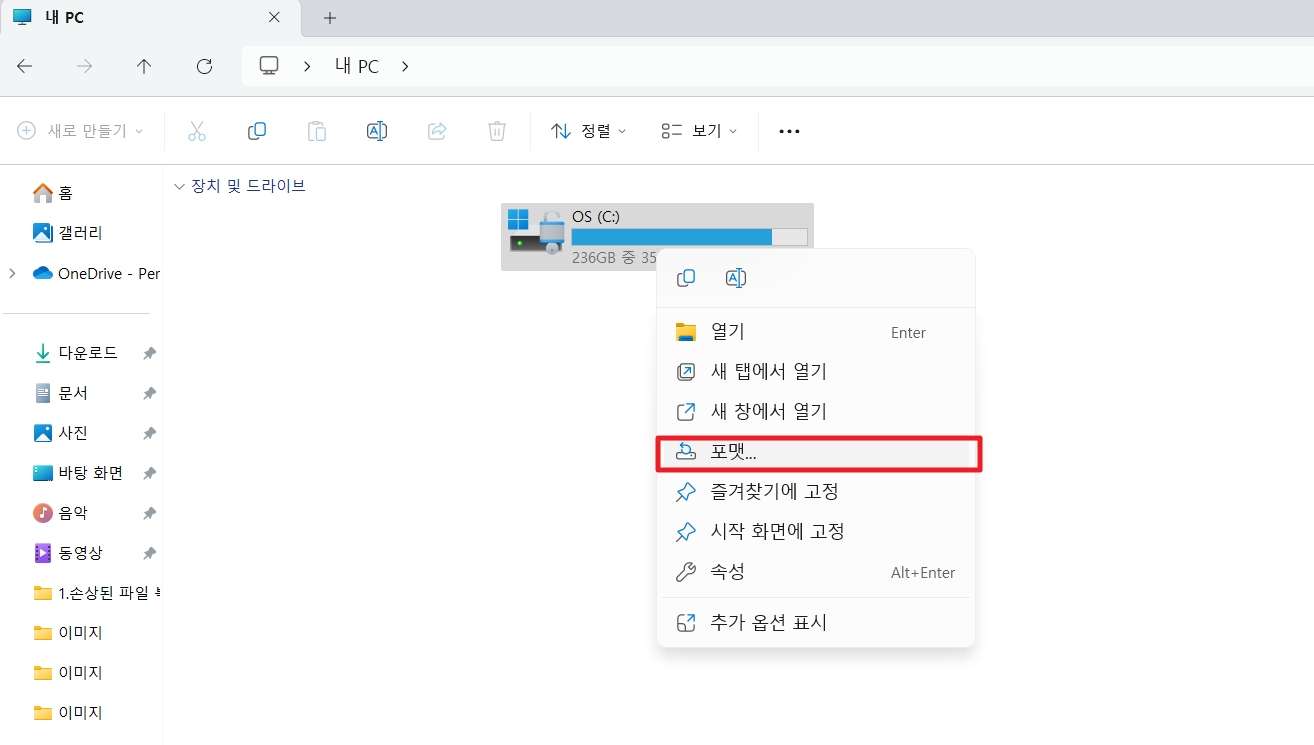The height and width of the screenshot is (745, 1314).
Task: Click 내 PC breadcrumb in address bar
Action: point(357,67)
